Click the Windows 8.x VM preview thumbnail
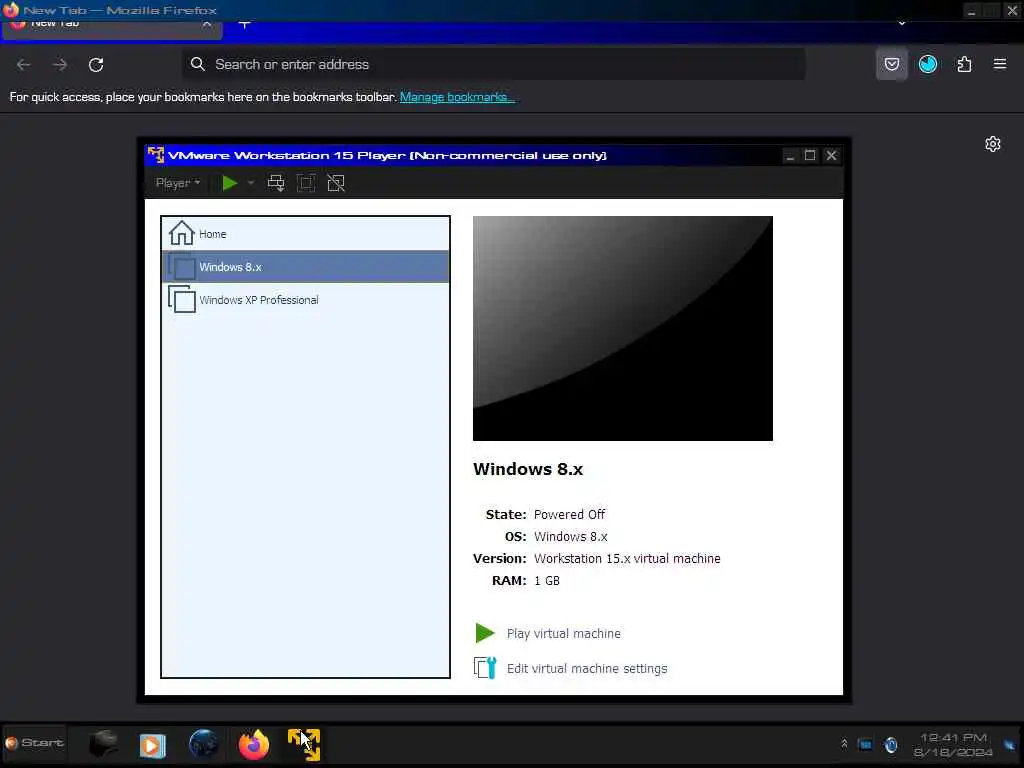 tap(622, 328)
